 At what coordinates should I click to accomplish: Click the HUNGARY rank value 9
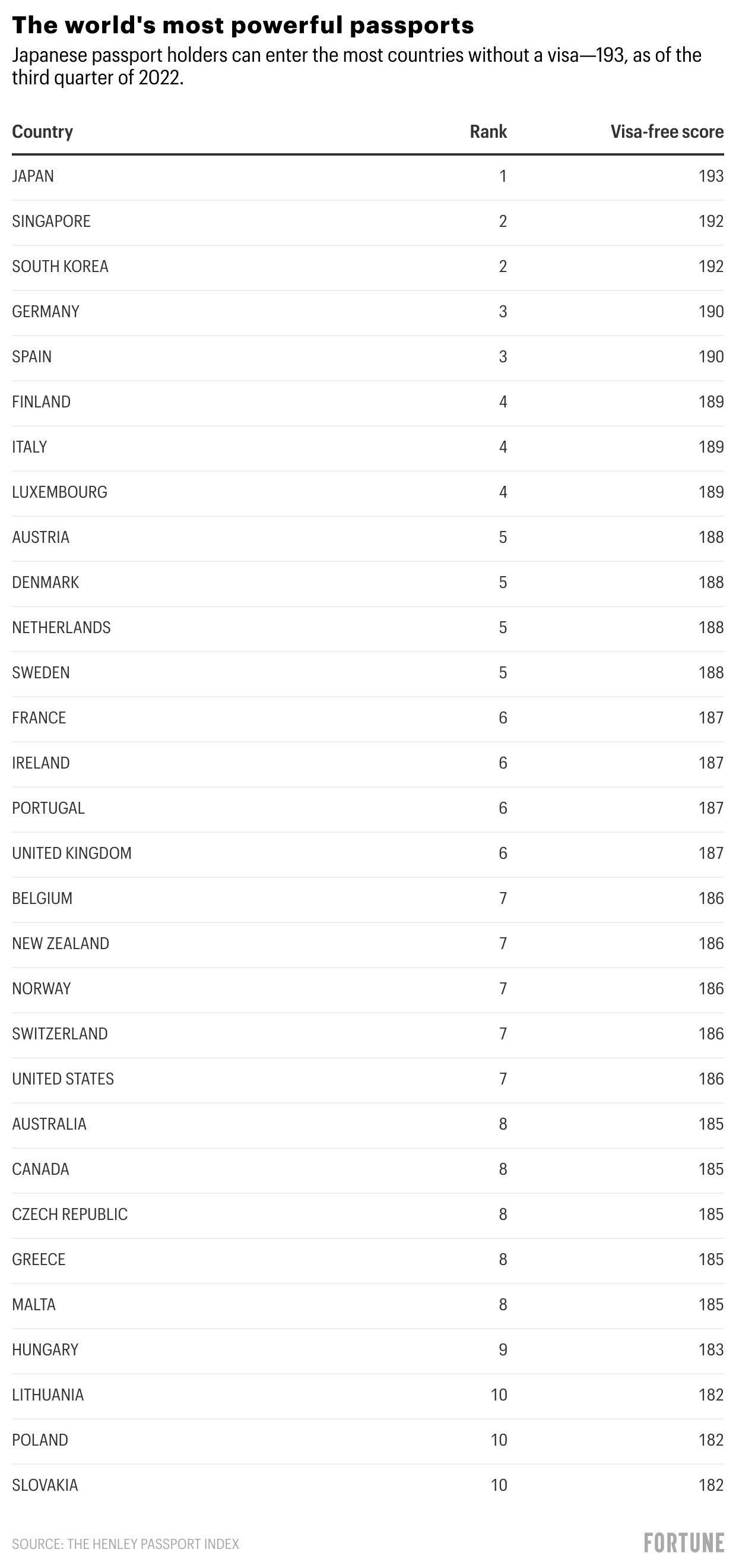[502, 1349]
